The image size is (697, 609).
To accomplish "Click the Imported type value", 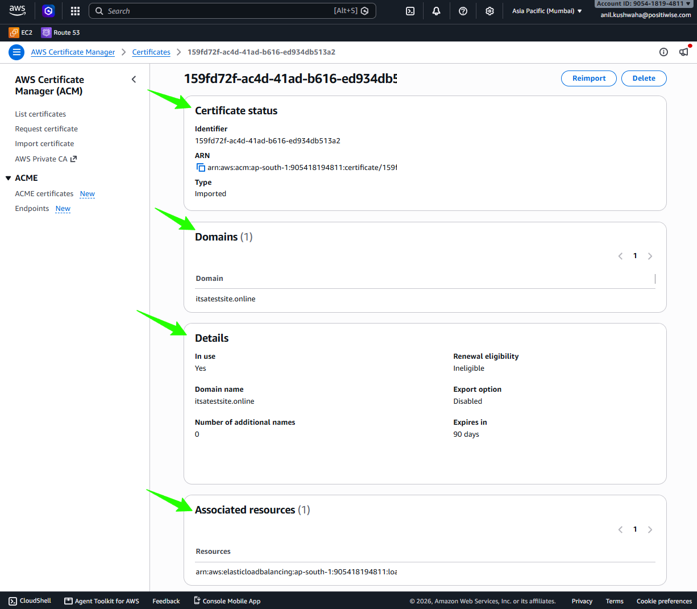I will [210, 194].
